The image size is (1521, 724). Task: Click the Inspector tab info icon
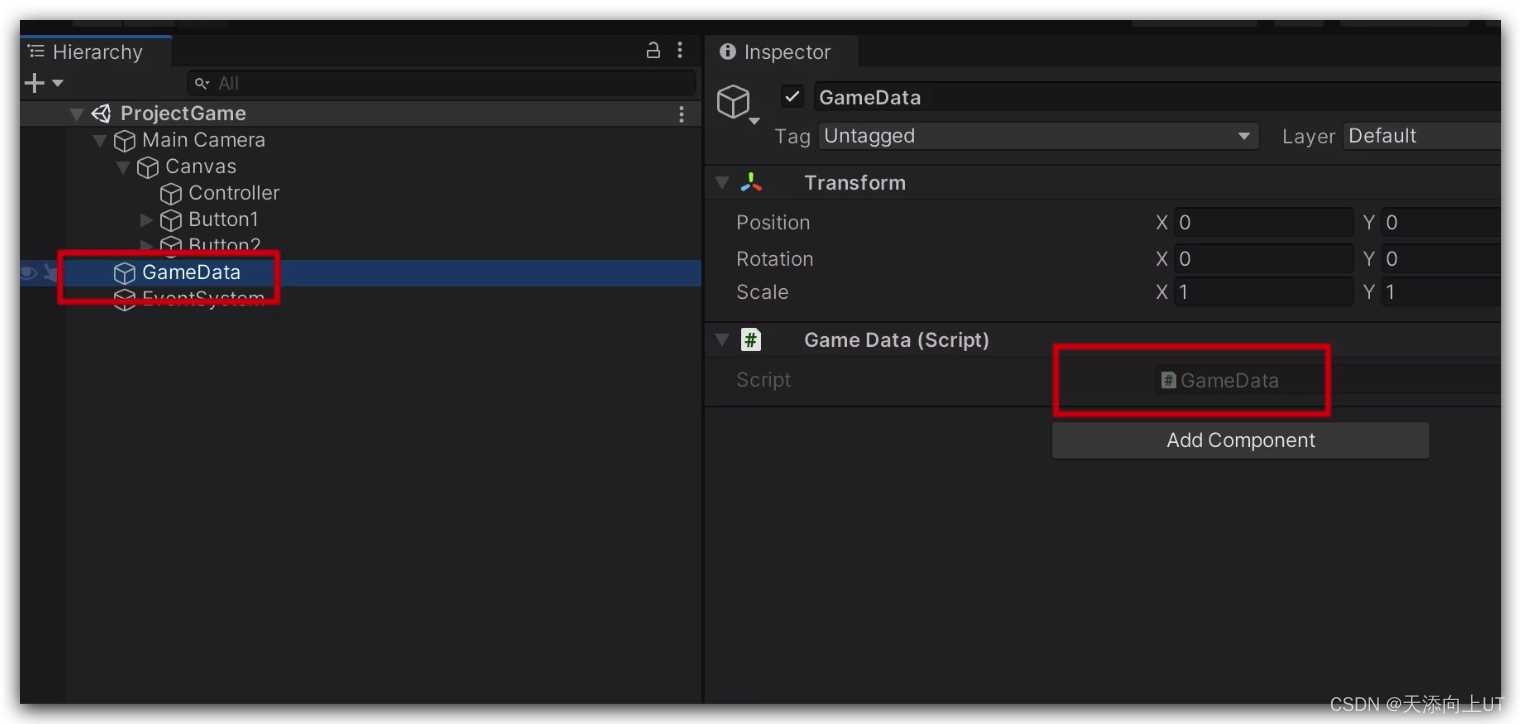(x=728, y=52)
